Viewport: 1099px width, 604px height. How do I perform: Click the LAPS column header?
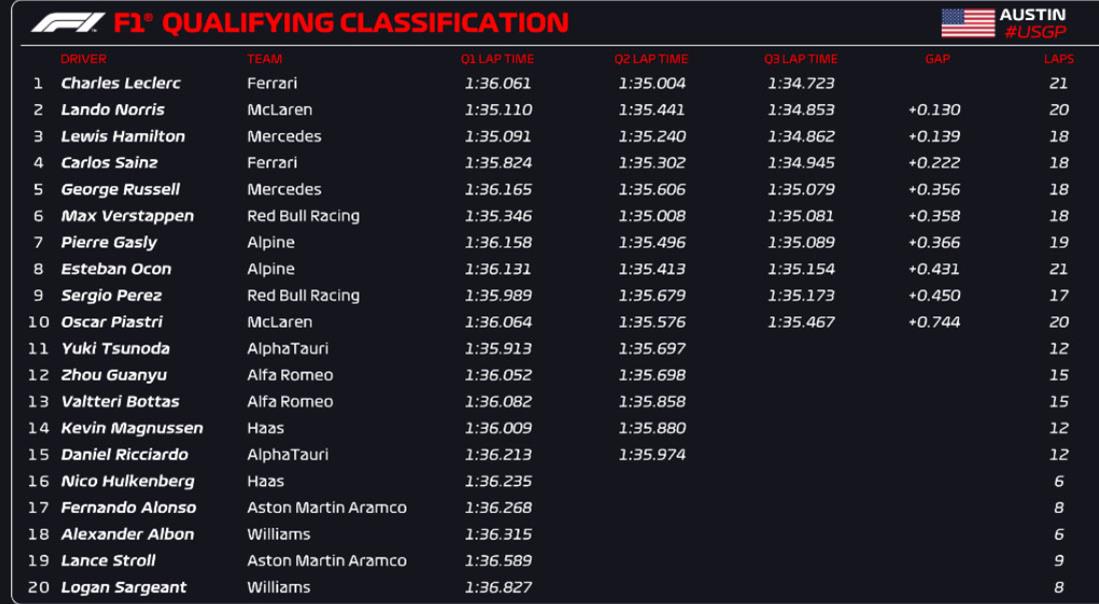[x=1058, y=59]
